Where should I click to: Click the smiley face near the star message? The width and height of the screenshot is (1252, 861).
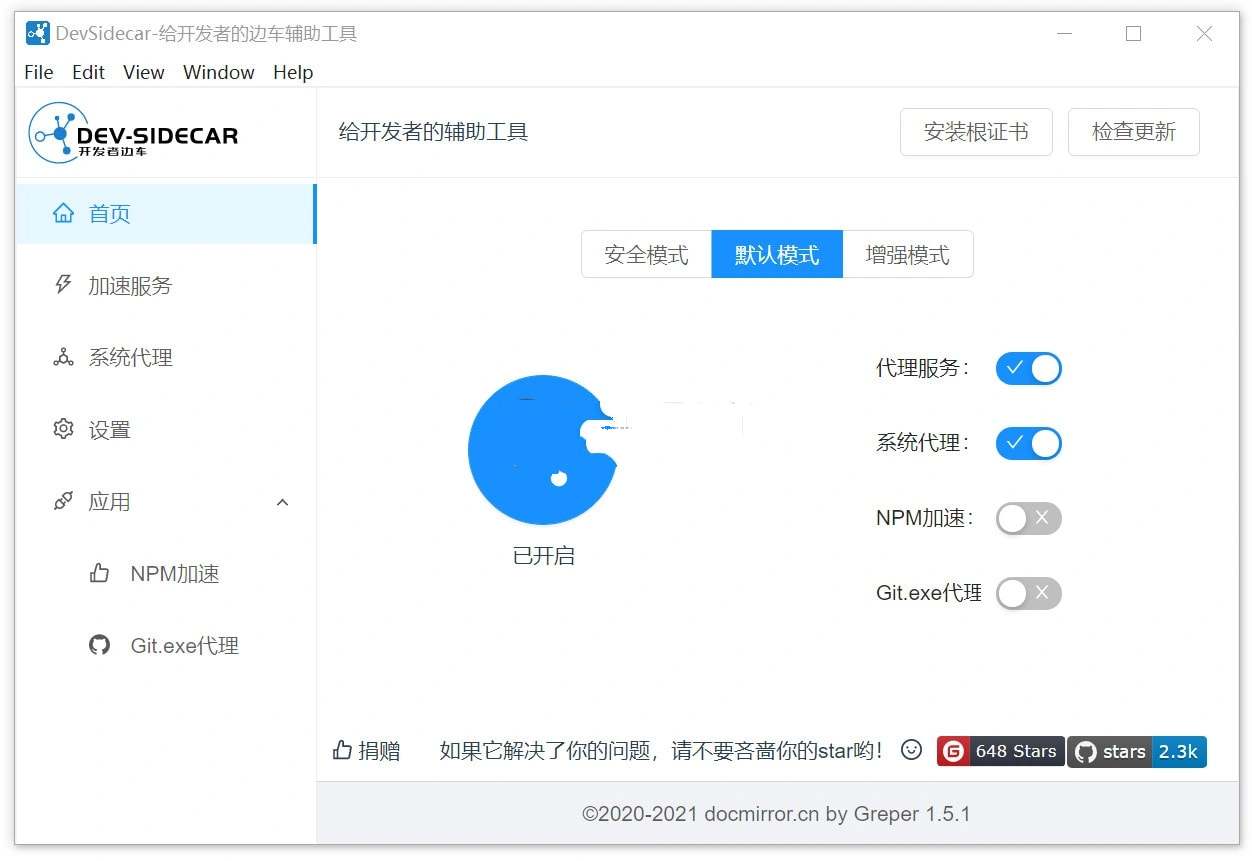click(911, 750)
